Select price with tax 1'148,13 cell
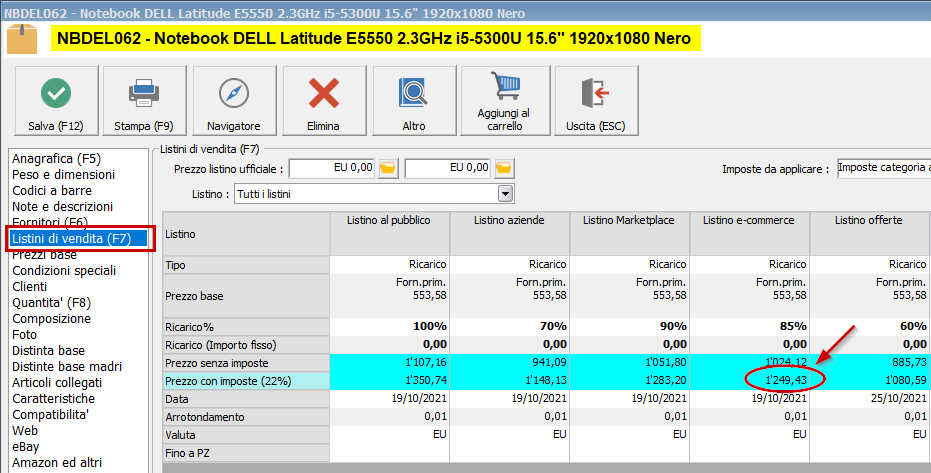This screenshot has height=473, width=931. [x=509, y=381]
